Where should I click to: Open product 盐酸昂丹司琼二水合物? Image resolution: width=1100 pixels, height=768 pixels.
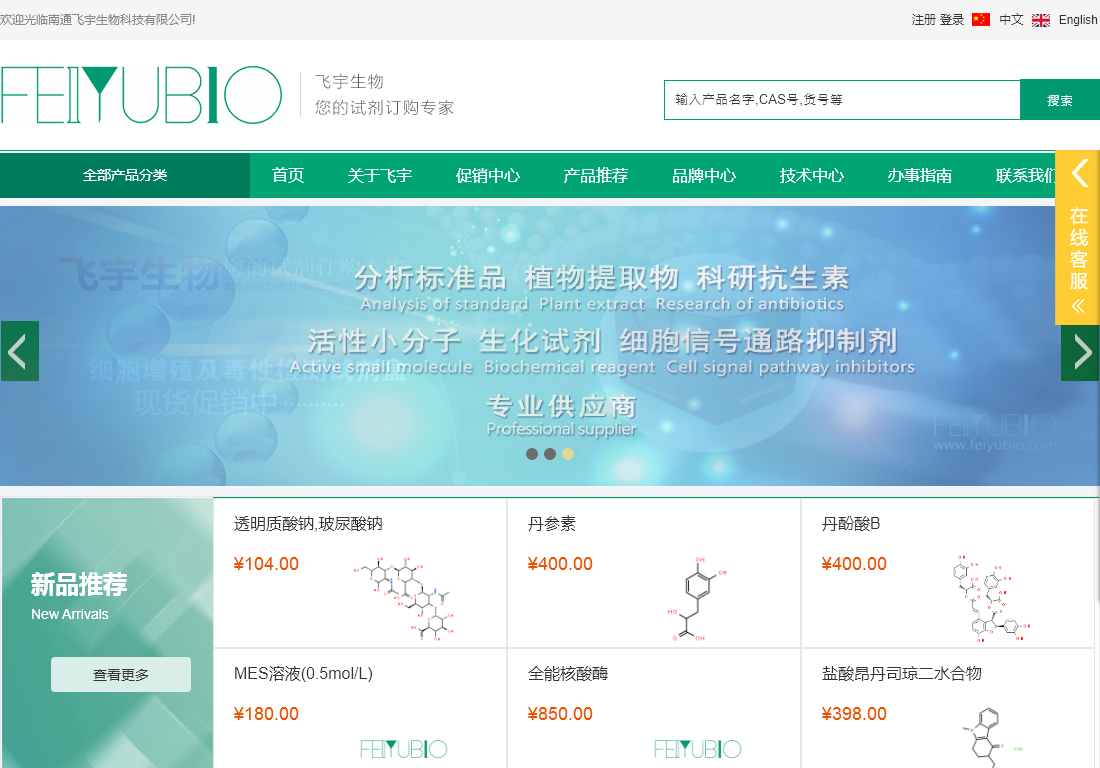[x=901, y=674]
